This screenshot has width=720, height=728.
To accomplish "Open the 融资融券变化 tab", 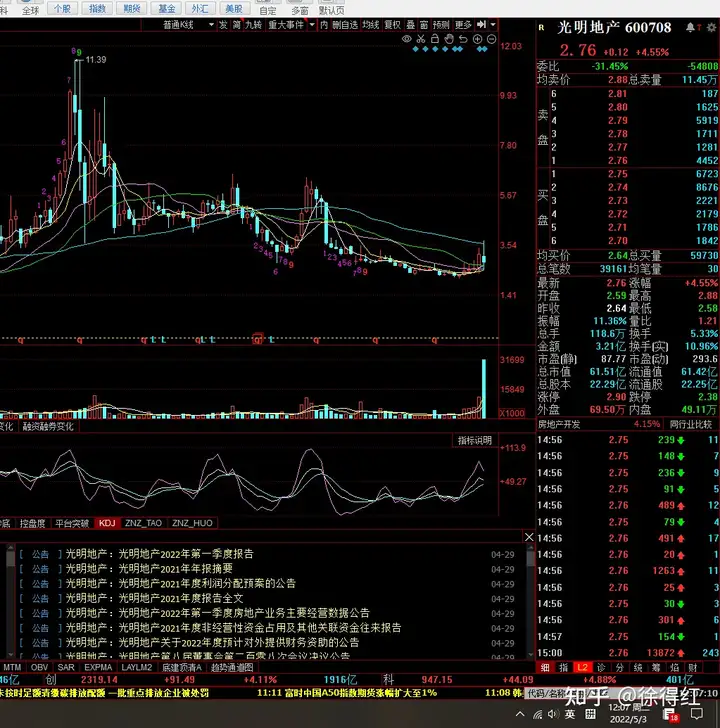I will [48, 426].
